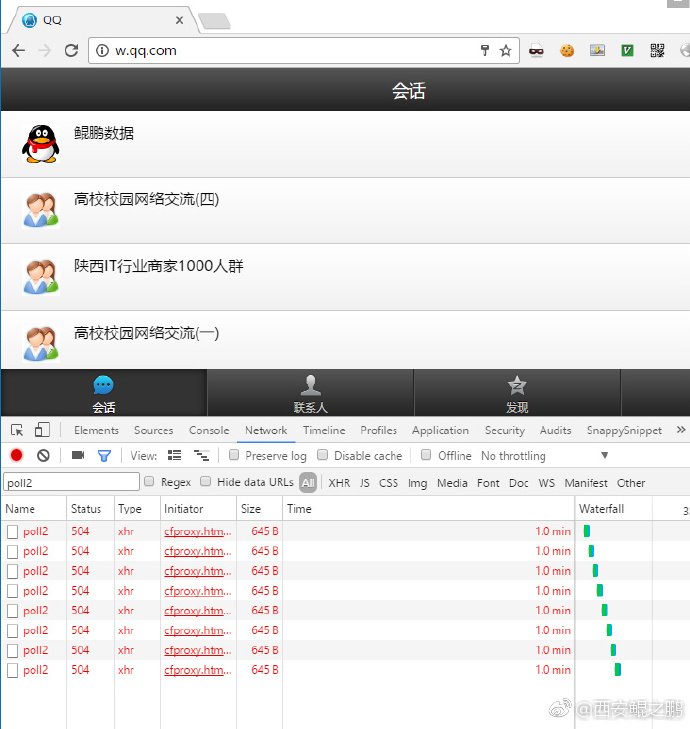
Task: Close the QQ browser tab
Action: 179,20
